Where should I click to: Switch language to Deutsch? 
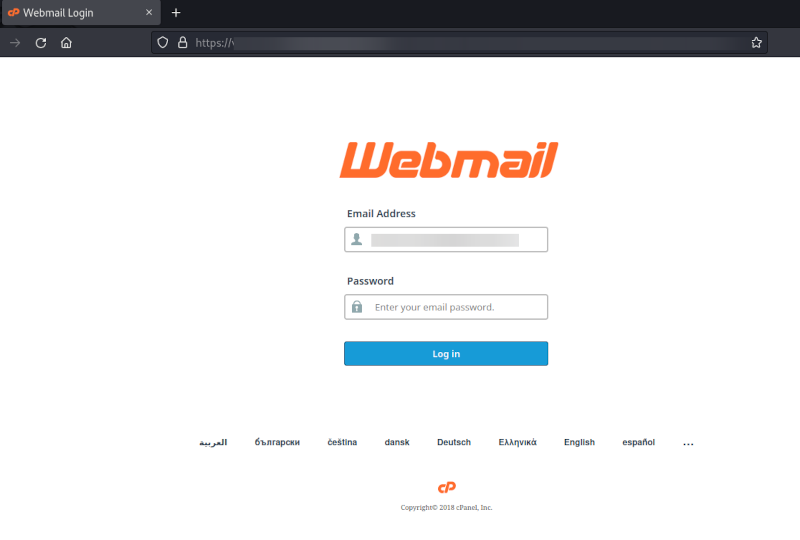point(454,442)
